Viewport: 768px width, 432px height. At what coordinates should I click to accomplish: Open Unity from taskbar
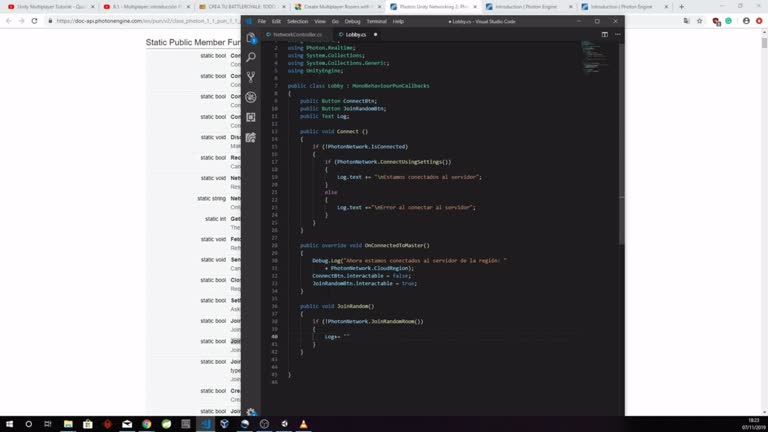(x=284, y=424)
